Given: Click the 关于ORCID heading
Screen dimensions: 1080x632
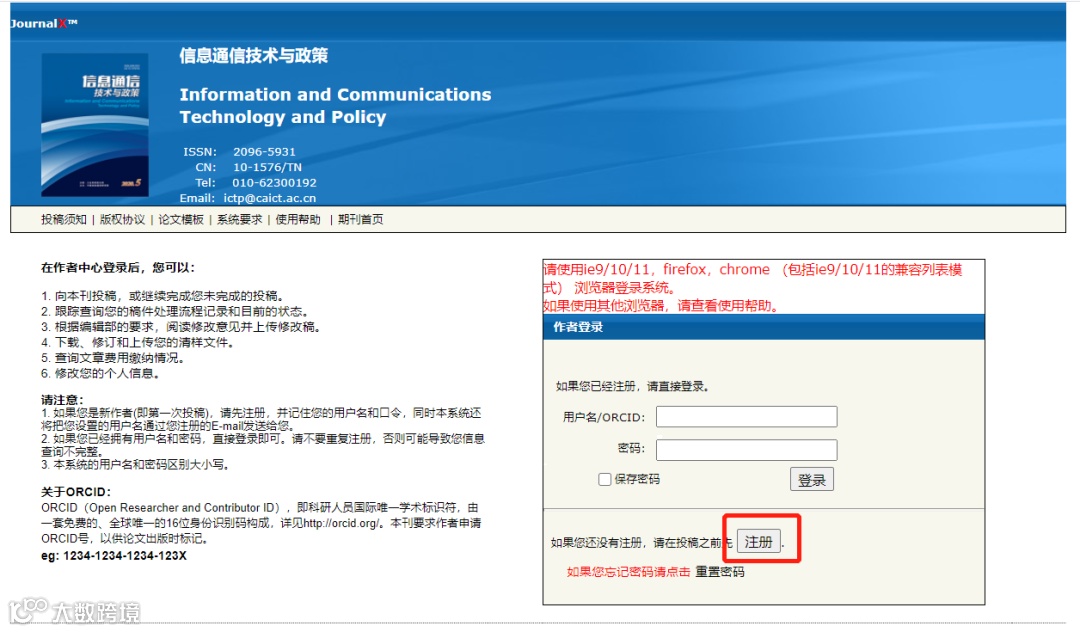Looking at the screenshot, I should [x=76, y=492].
